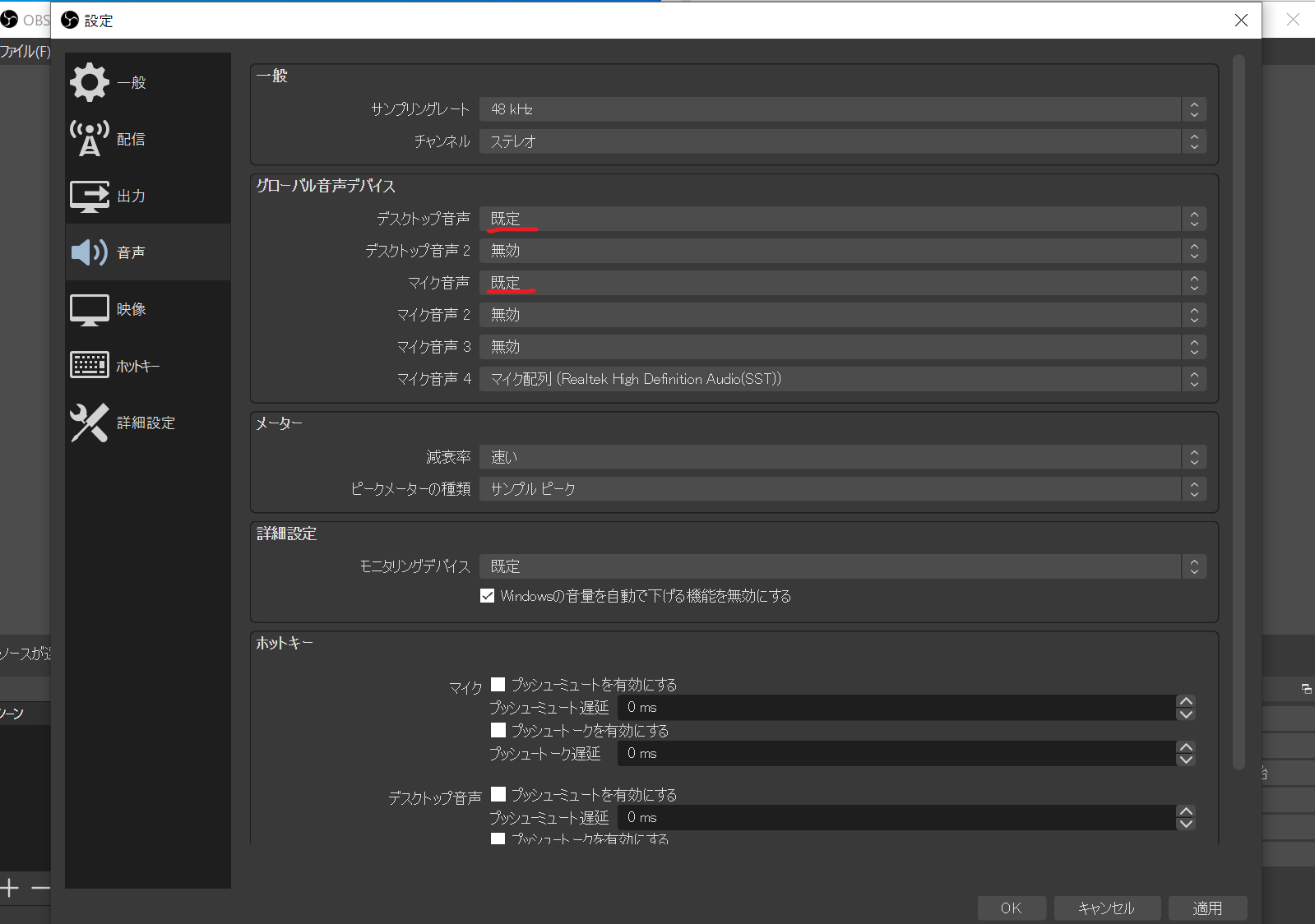
Task: Click the plus add icon in OBS main window
Action: click(x=9, y=888)
